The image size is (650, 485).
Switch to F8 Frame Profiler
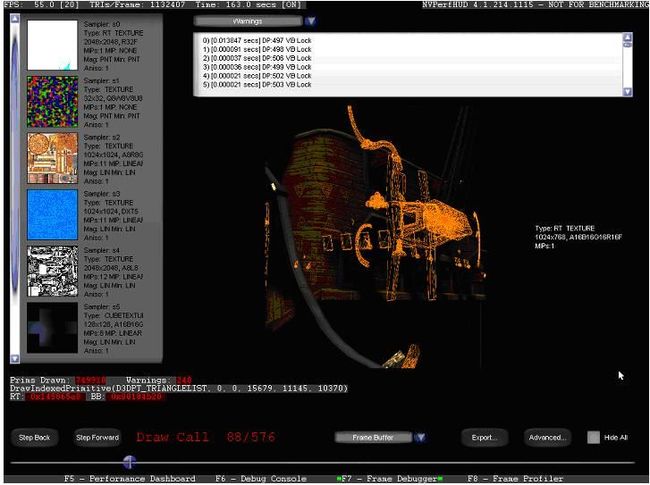click(x=516, y=478)
